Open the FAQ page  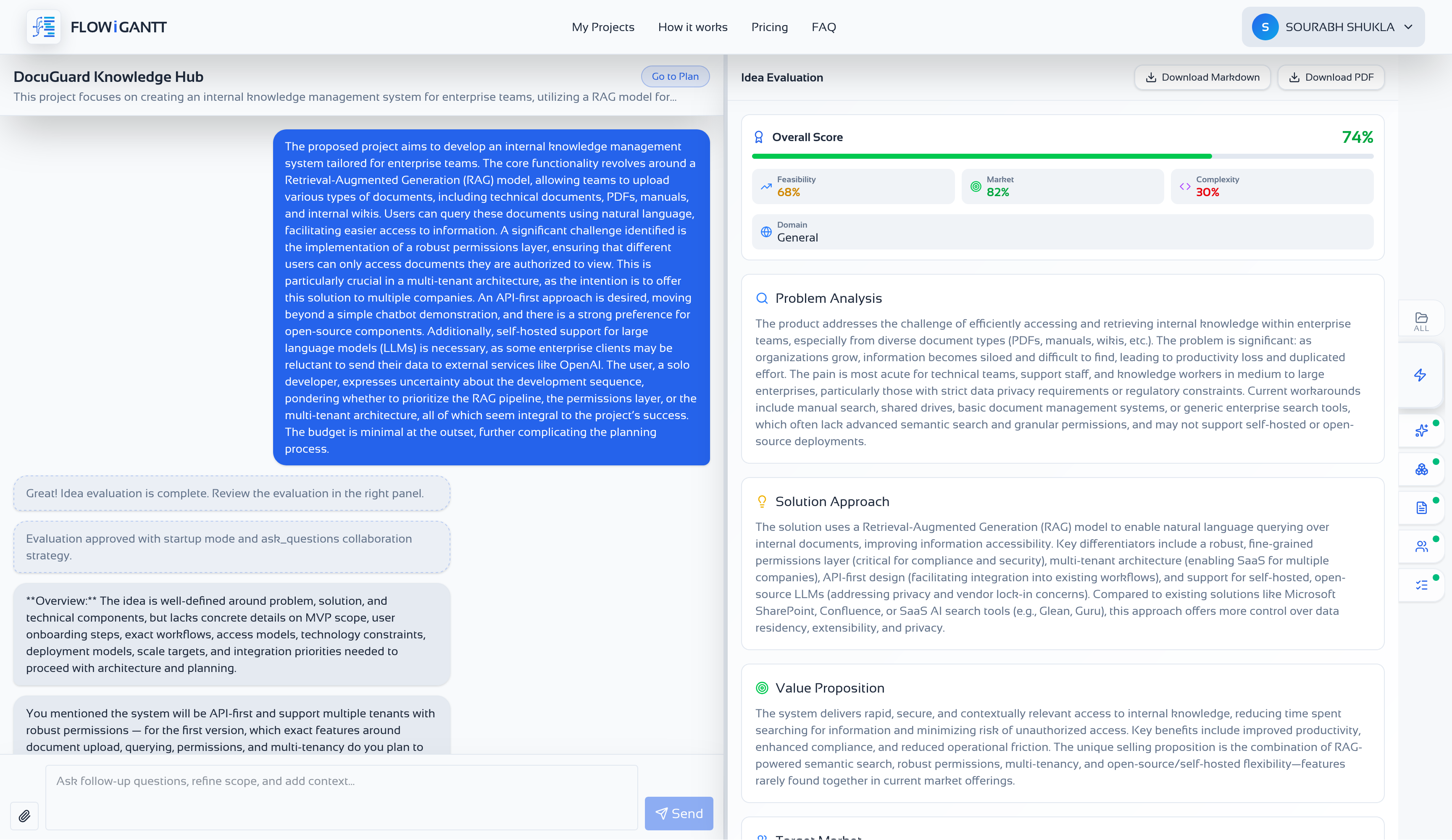pyautogui.click(x=823, y=26)
